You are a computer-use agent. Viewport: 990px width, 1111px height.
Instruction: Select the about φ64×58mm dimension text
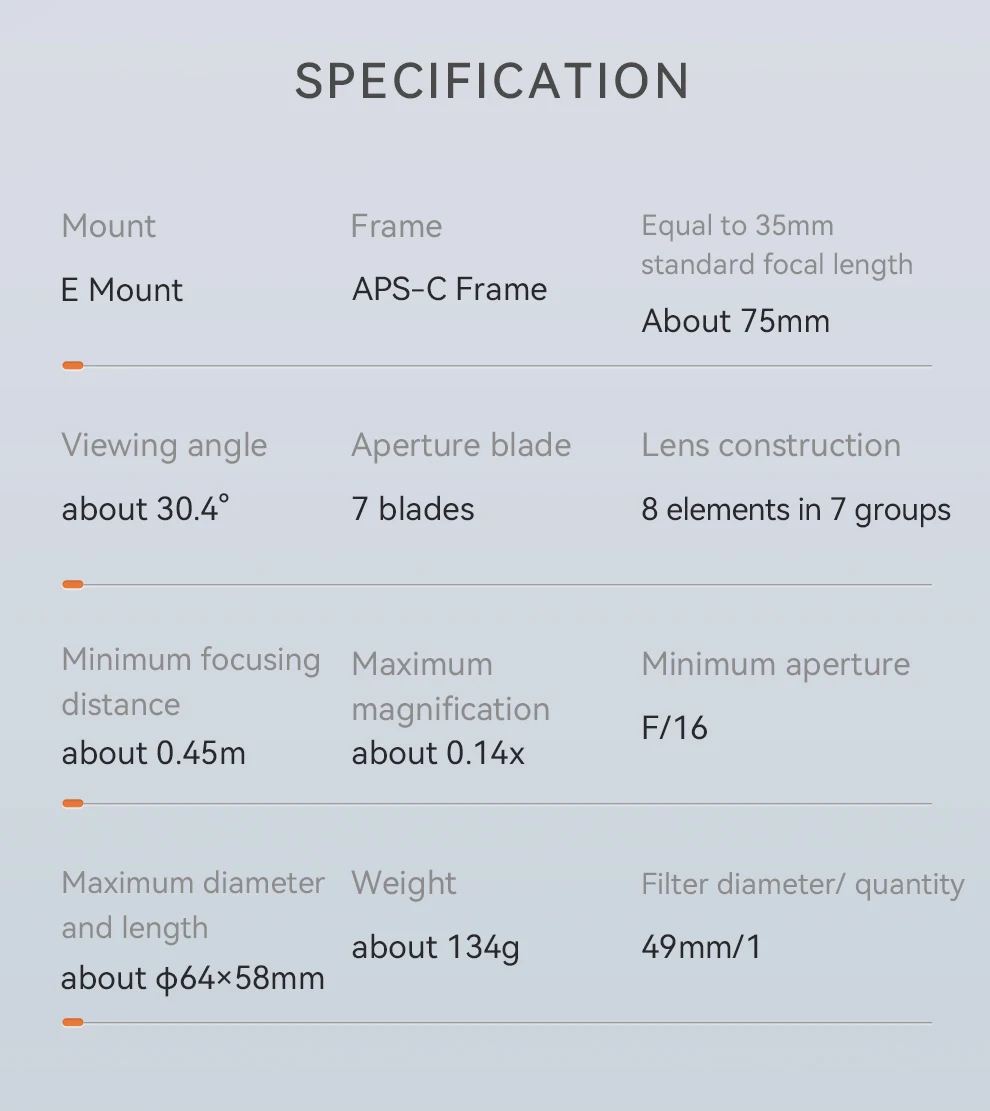(193, 979)
